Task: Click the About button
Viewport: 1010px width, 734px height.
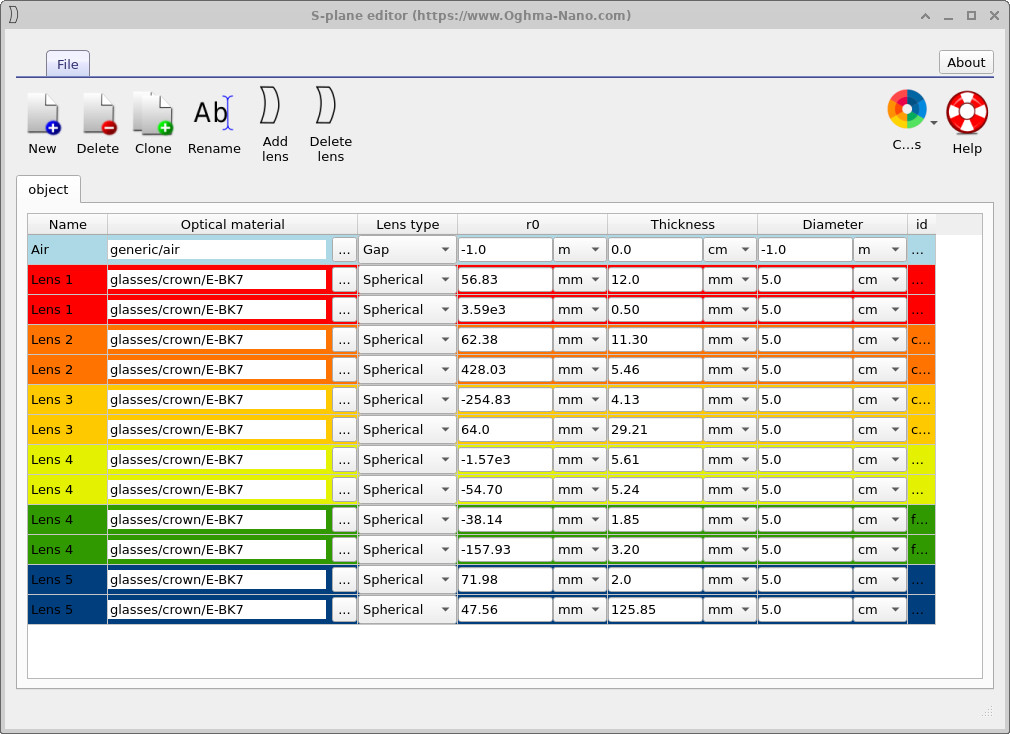Action: click(965, 62)
